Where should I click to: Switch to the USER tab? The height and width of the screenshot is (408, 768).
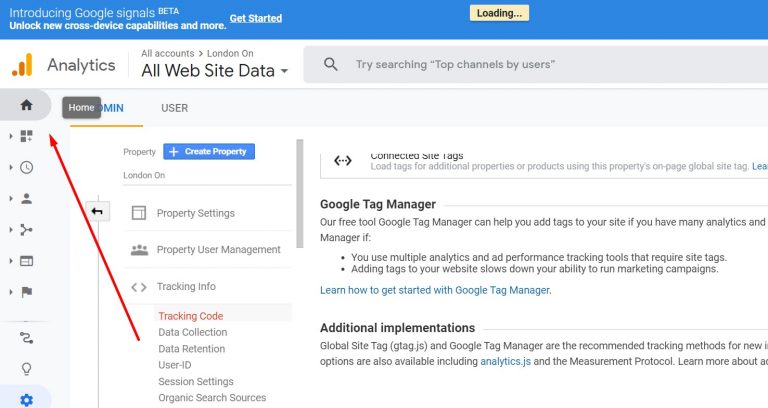point(174,108)
